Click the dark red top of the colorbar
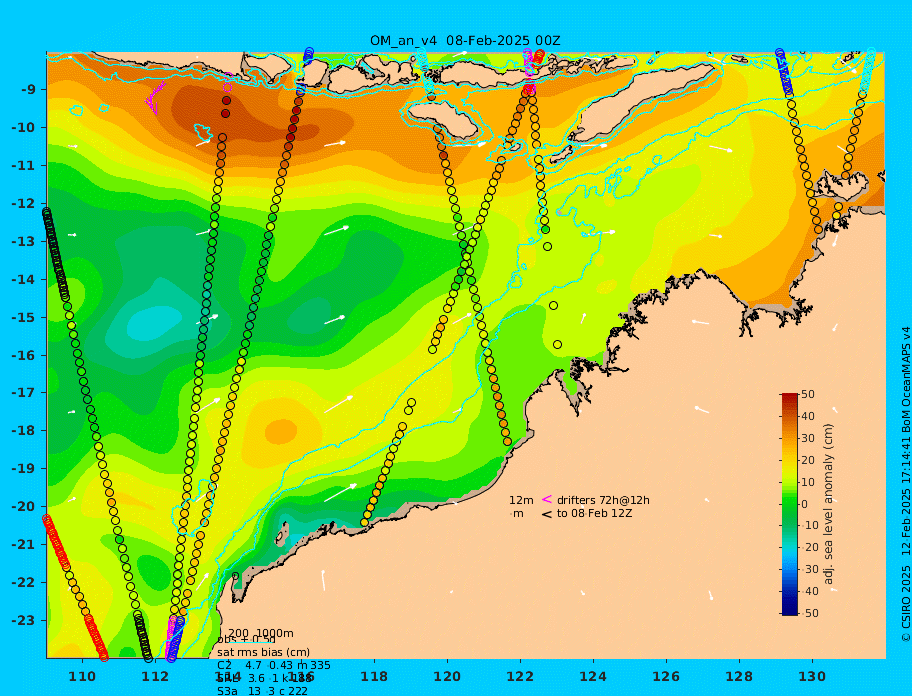912x696 pixels. tap(790, 398)
